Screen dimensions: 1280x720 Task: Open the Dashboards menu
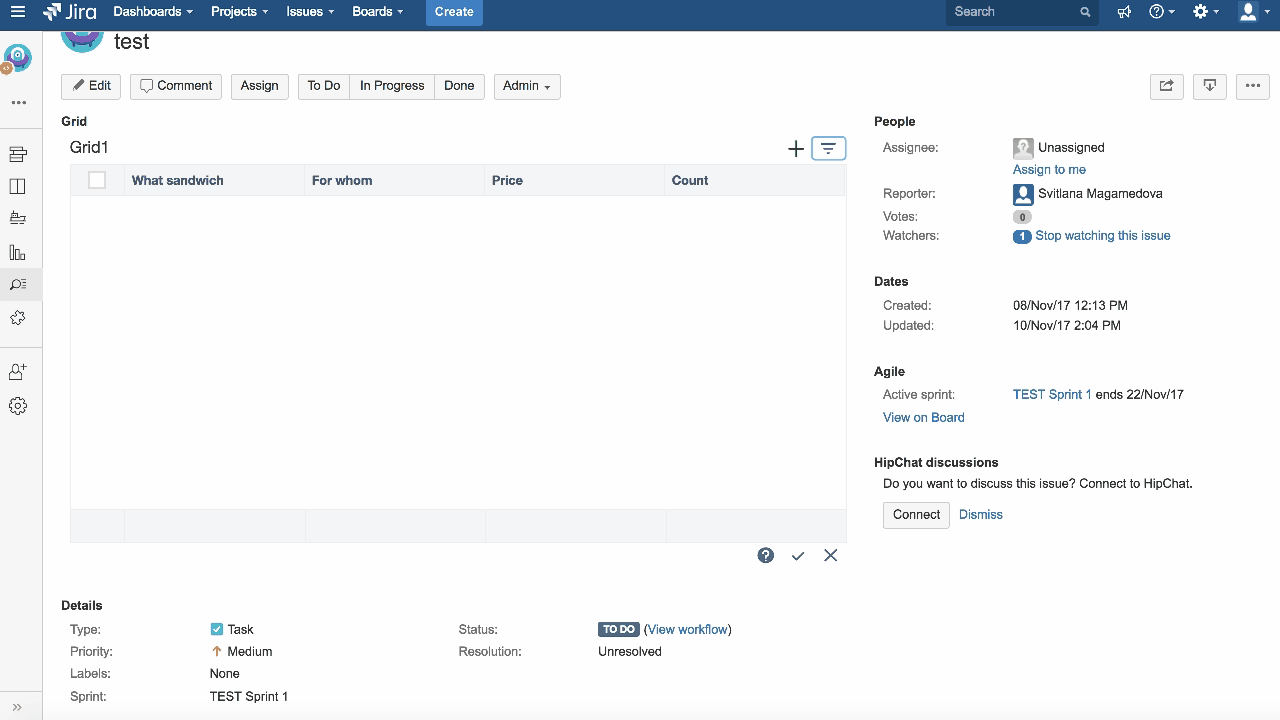coord(147,12)
